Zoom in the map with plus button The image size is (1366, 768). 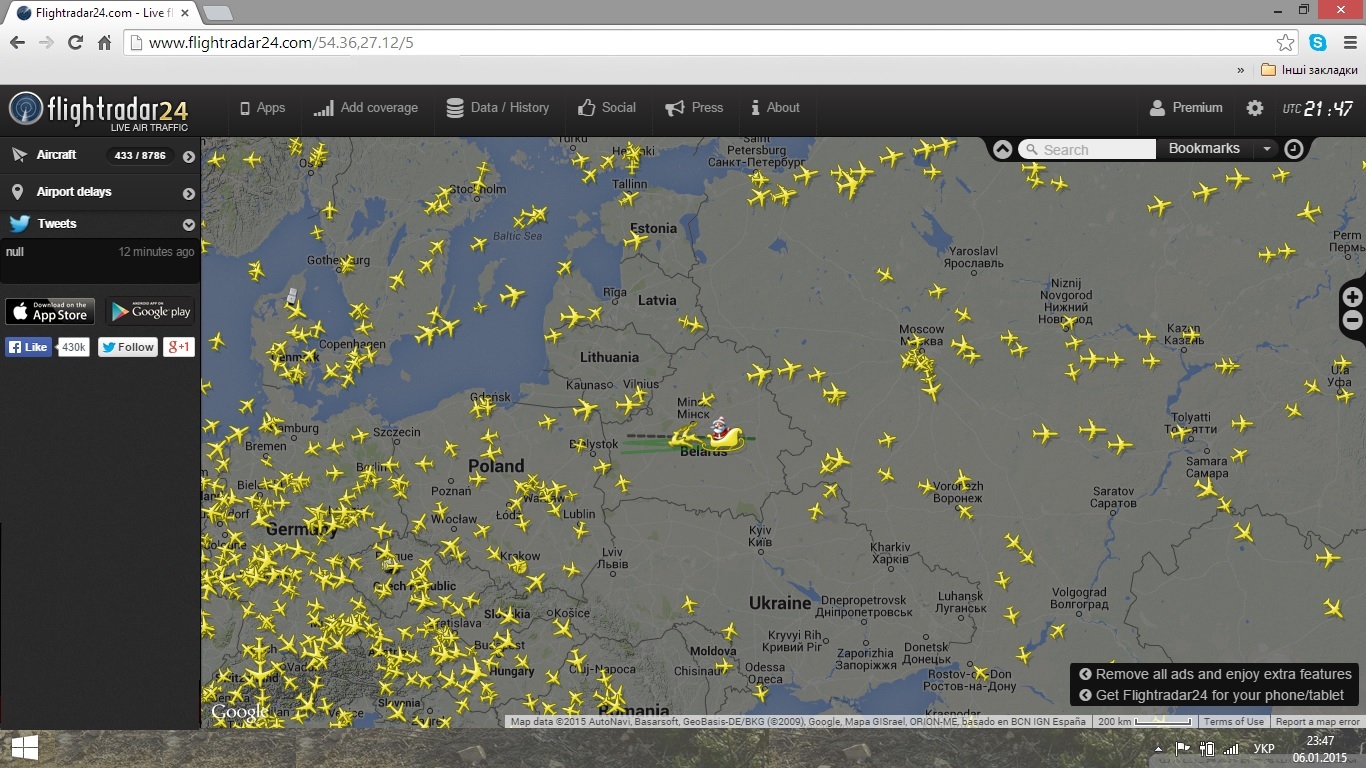click(x=1352, y=297)
